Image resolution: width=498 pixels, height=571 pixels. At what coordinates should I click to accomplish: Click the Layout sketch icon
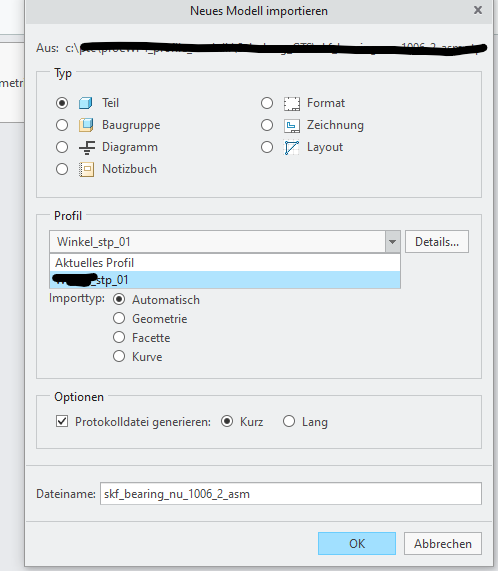click(x=292, y=147)
